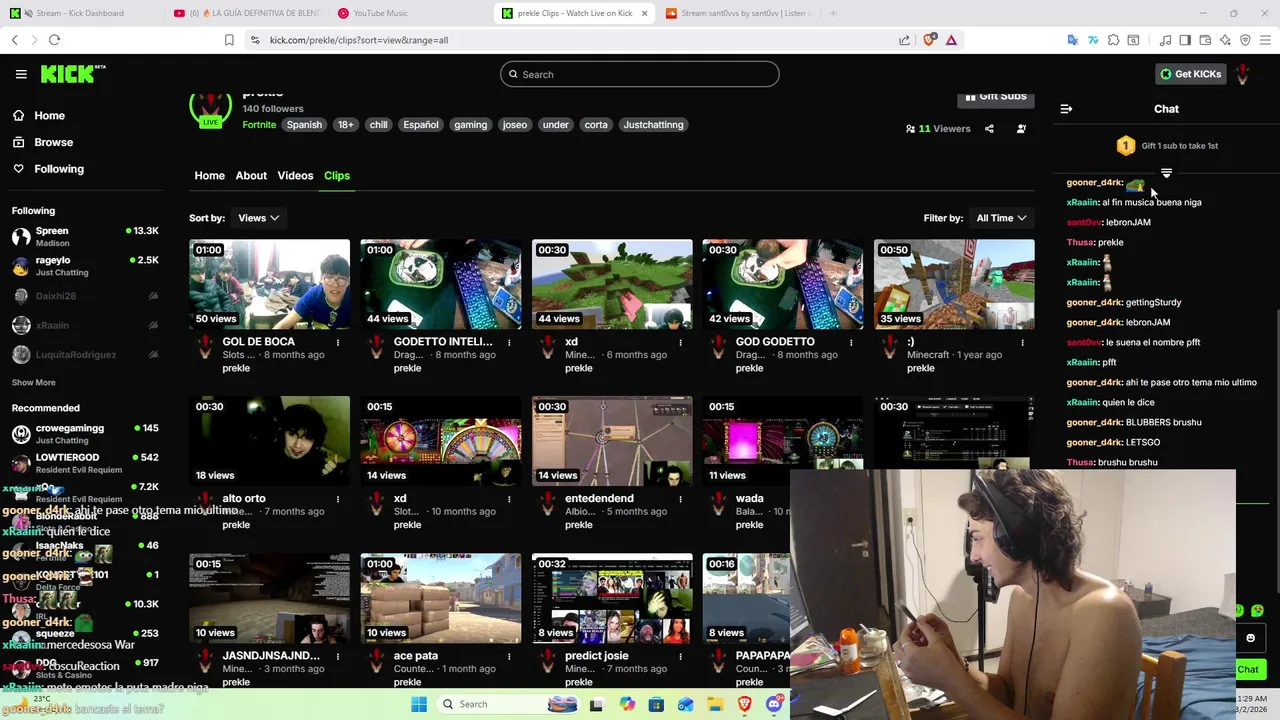Open the ace pata clip thumbnail

[x=440, y=598]
